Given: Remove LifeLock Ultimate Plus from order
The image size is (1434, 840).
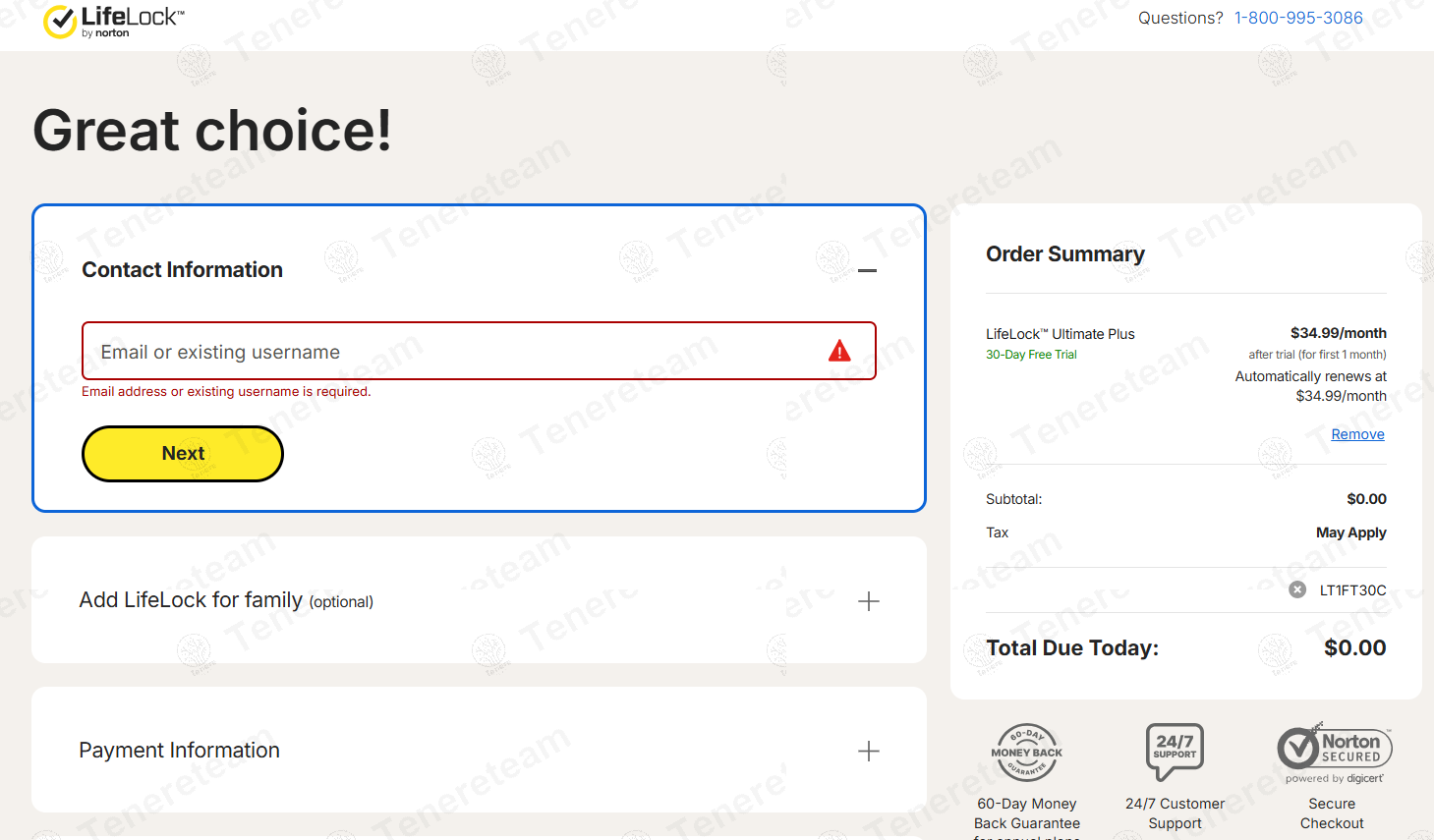Looking at the screenshot, I should pyautogui.click(x=1357, y=434).
